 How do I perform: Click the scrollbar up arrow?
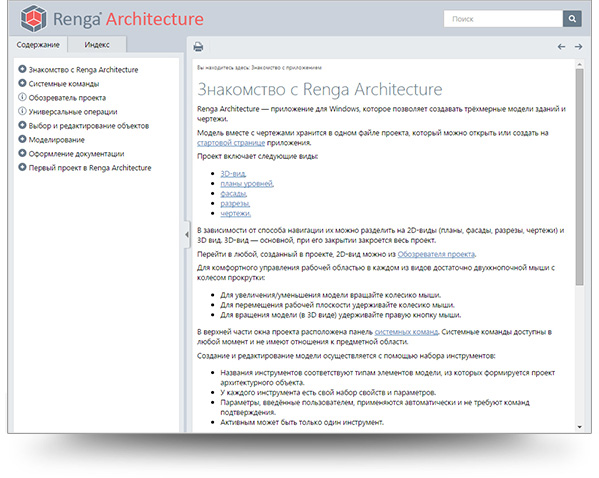coord(580,64)
